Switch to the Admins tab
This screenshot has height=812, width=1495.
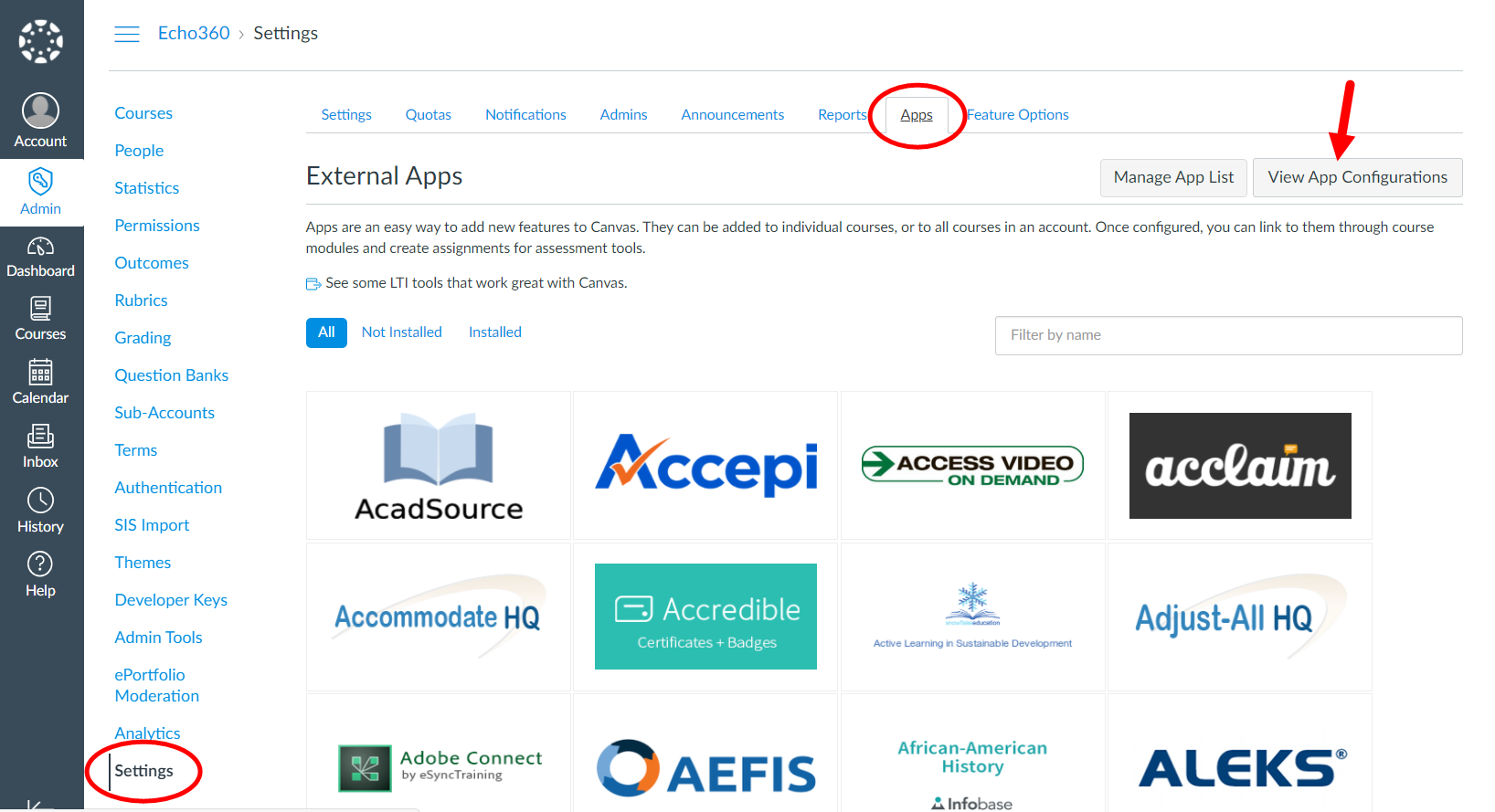623,115
